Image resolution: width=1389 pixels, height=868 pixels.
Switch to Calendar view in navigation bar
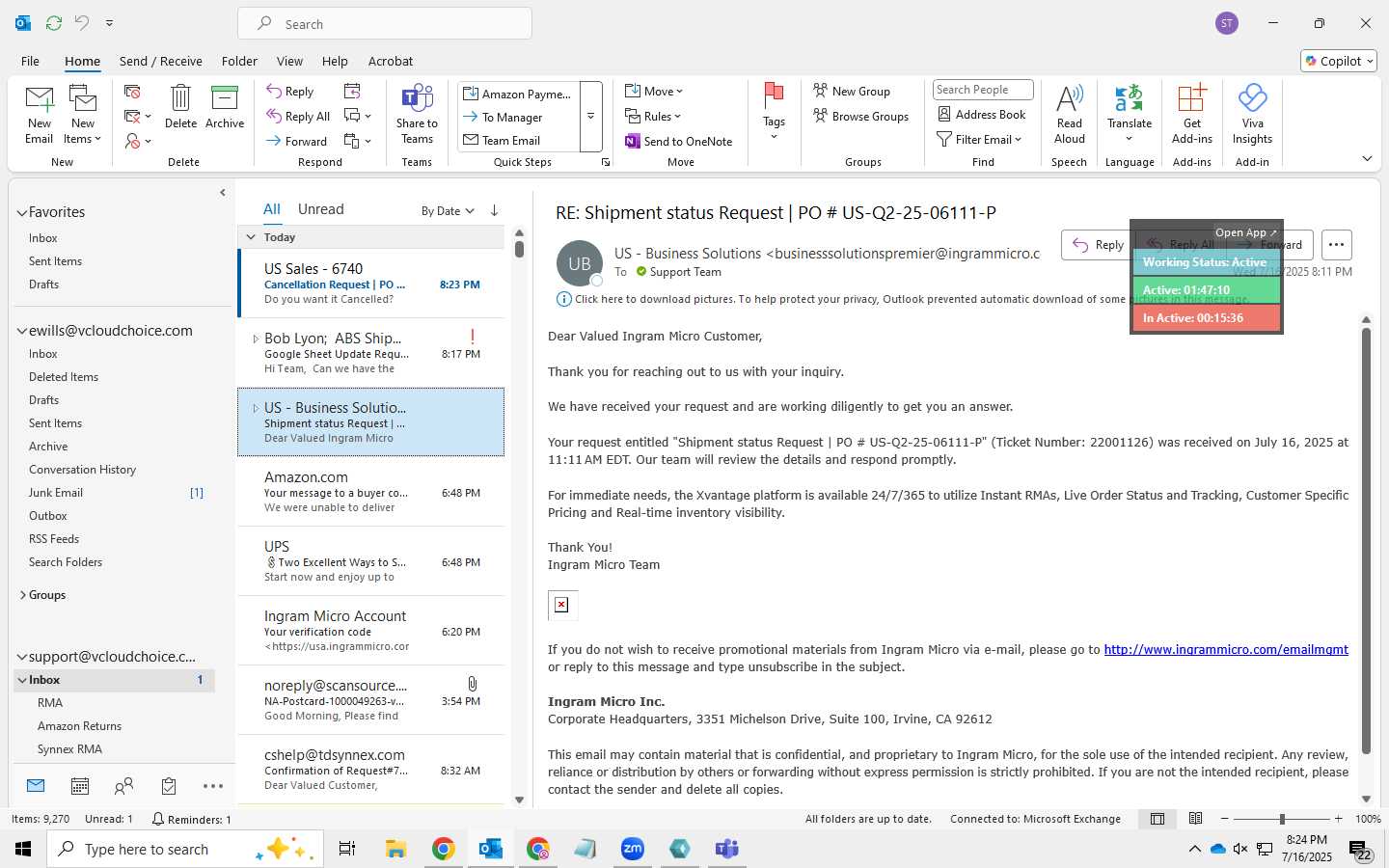(x=80, y=786)
